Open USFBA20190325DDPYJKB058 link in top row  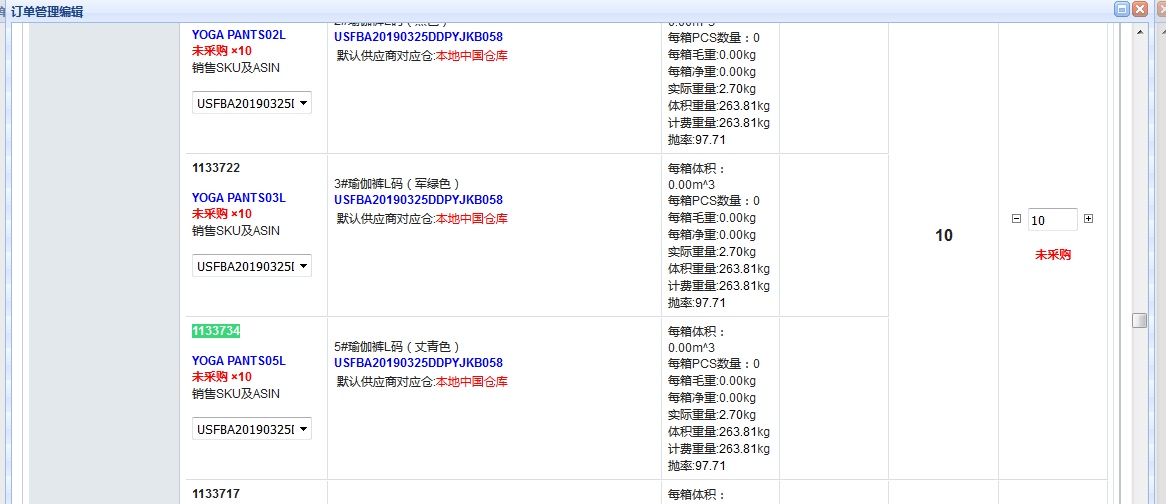point(418,36)
